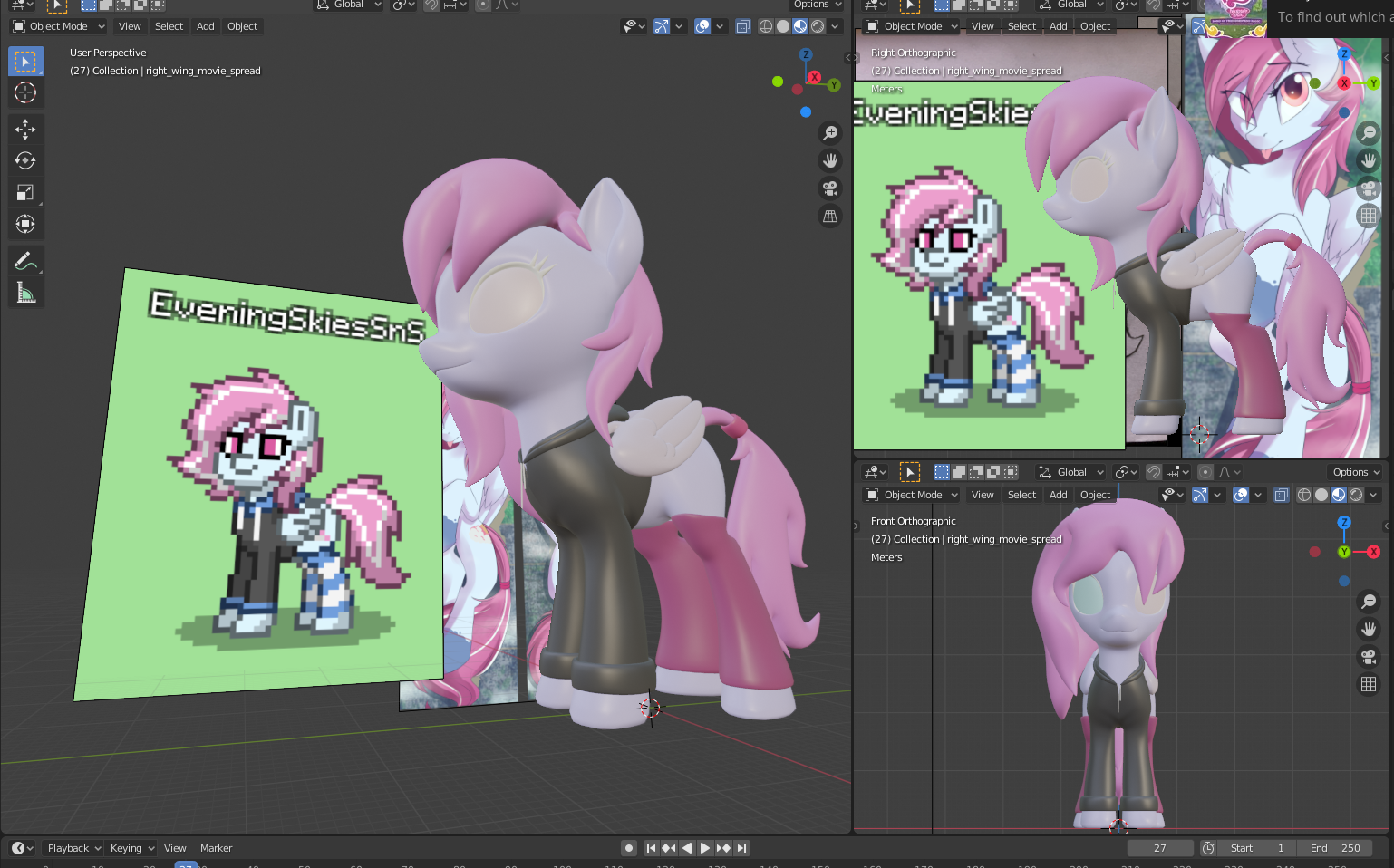Jump to next keyframe
1394x868 pixels.
(723, 848)
